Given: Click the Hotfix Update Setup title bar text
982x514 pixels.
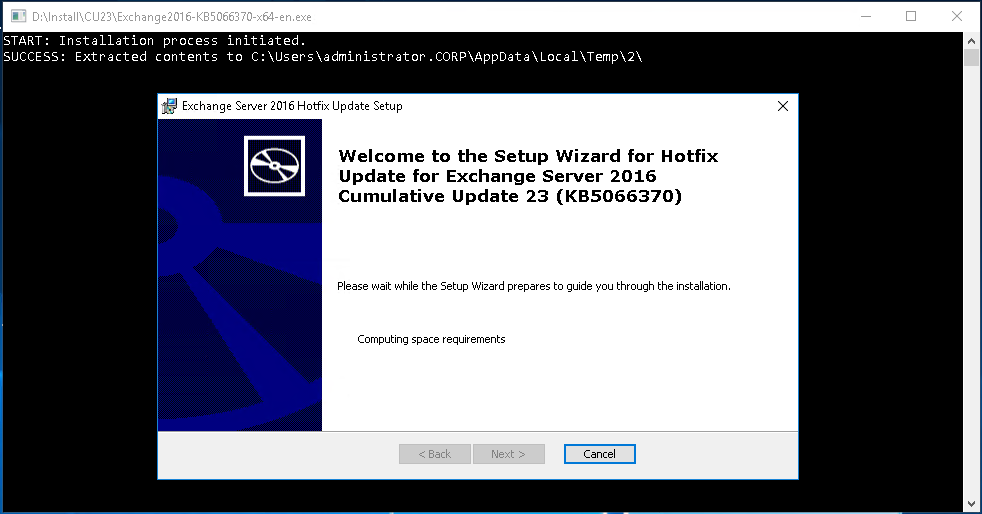Looking at the screenshot, I should tap(292, 106).
